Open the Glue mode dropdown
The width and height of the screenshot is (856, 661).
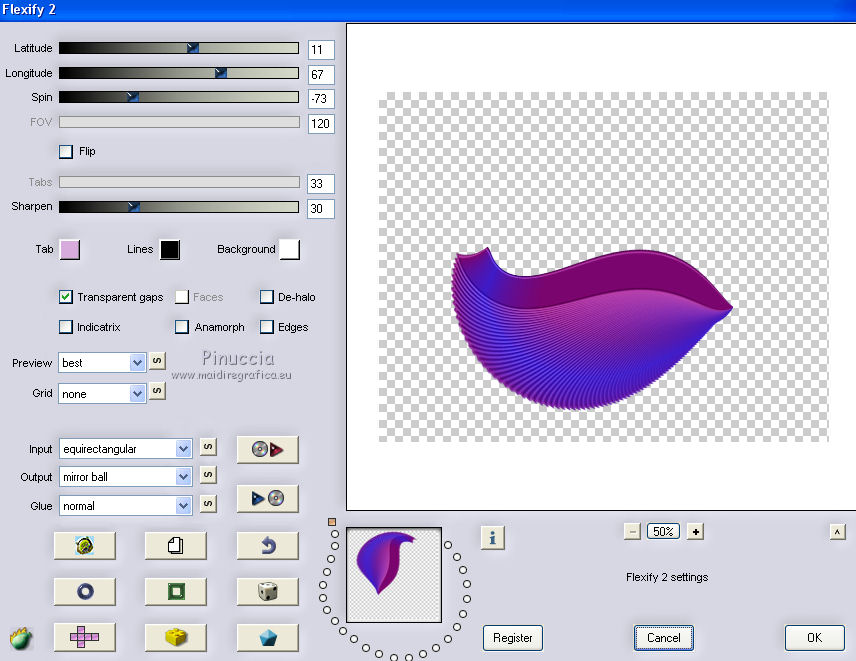point(125,505)
